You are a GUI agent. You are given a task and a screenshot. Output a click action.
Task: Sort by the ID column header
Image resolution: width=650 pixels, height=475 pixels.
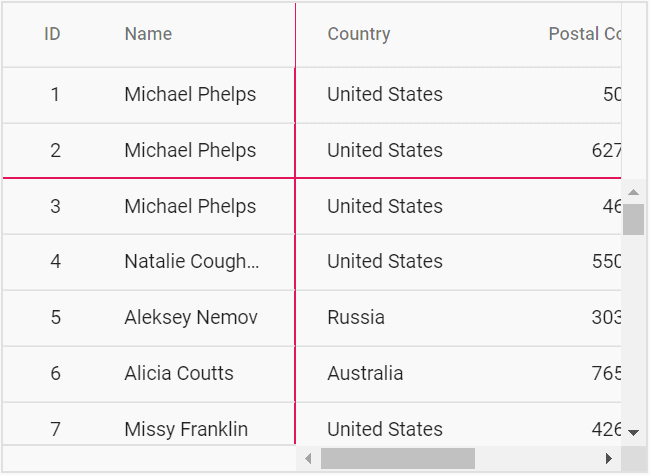click(53, 34)
